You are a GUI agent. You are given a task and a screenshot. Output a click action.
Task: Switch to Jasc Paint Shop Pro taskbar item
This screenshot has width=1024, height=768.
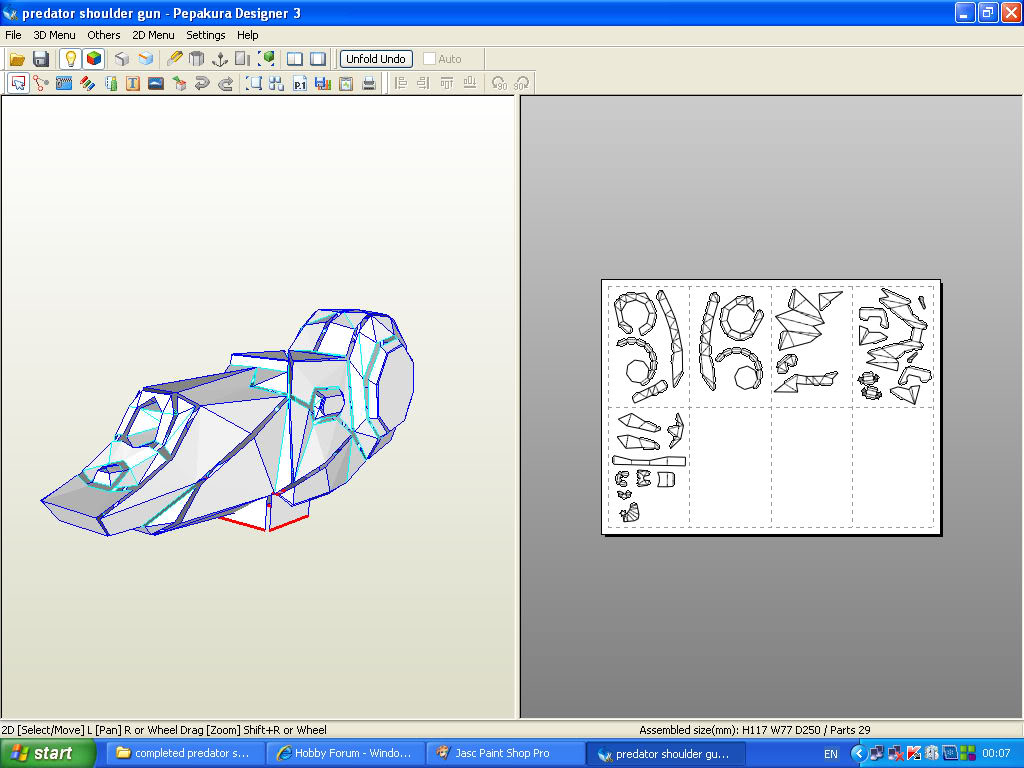click(505, 754)
